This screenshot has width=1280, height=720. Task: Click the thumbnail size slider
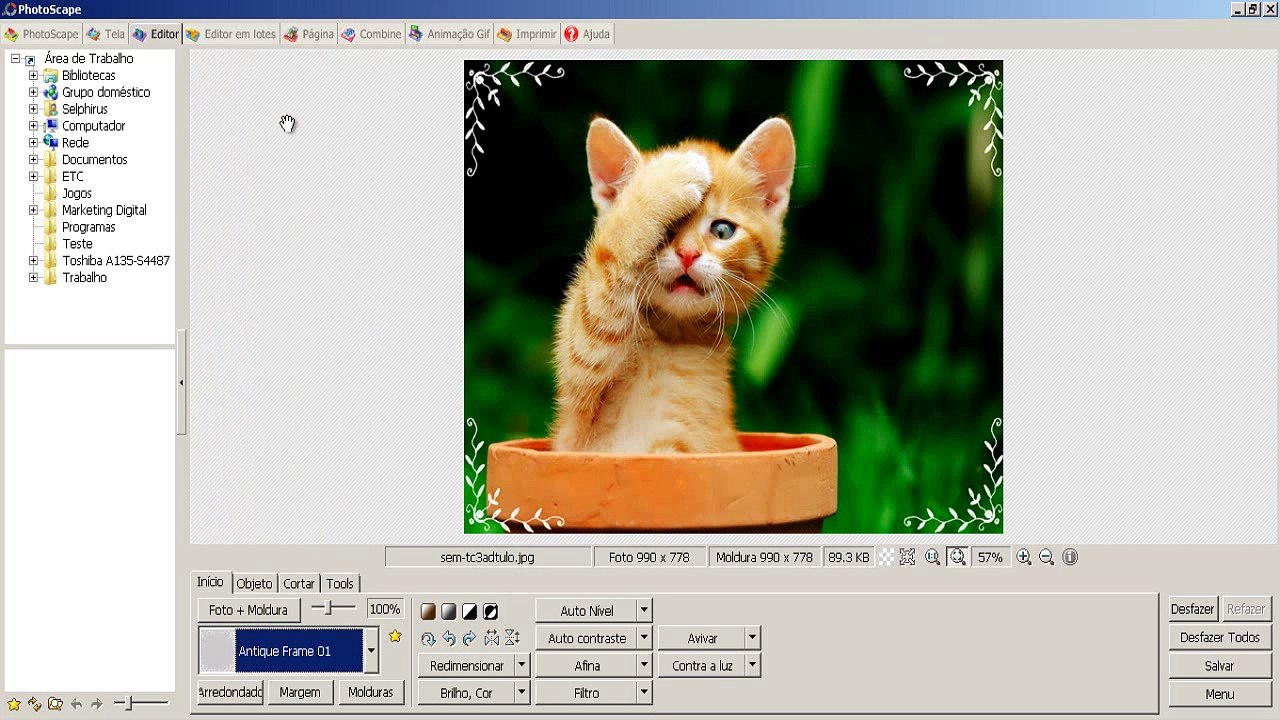pos(140,704)
